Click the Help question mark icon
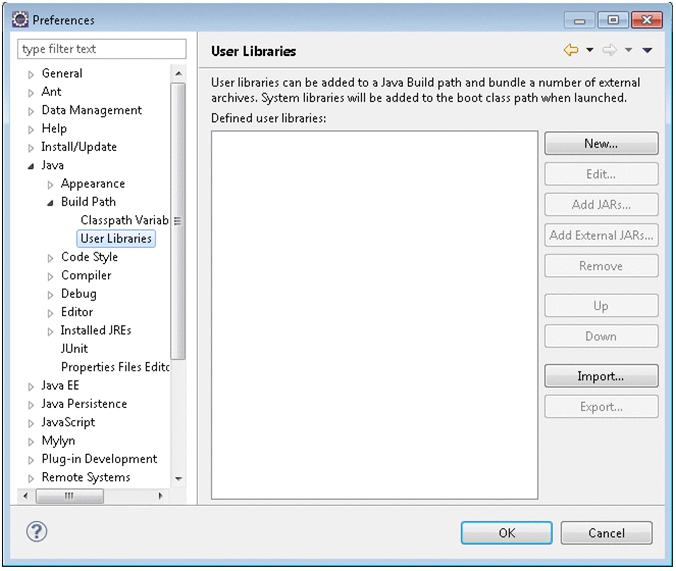 37,531
